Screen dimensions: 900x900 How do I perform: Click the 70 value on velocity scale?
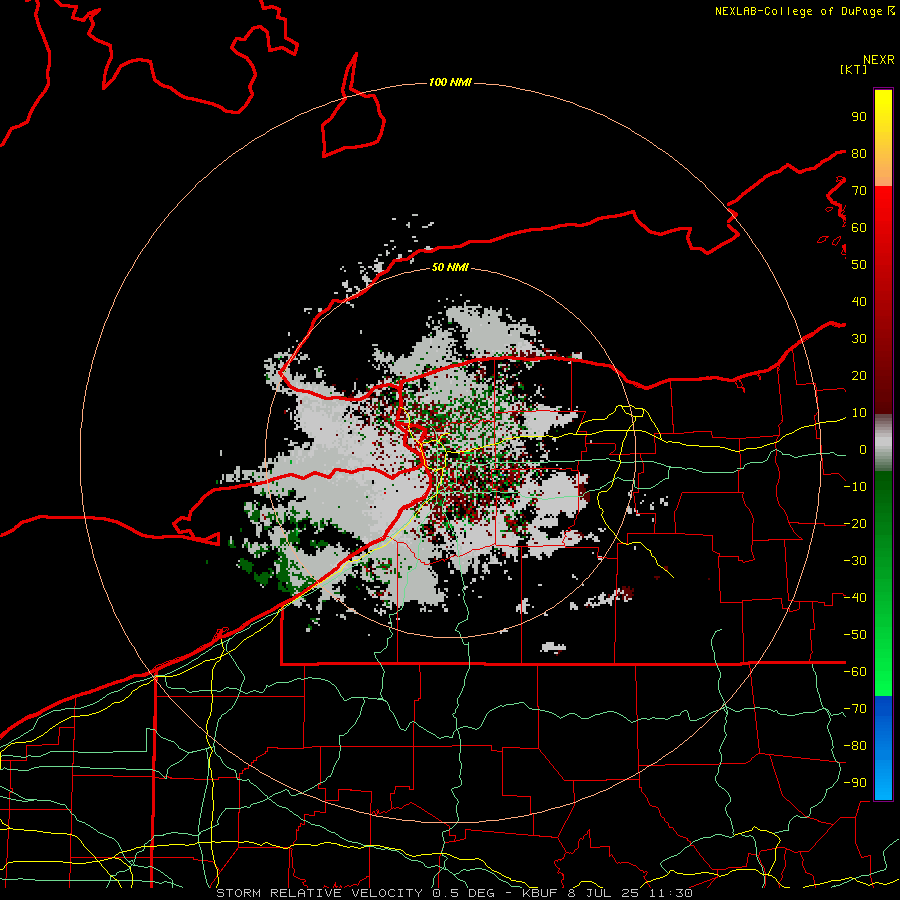(859, 191)
